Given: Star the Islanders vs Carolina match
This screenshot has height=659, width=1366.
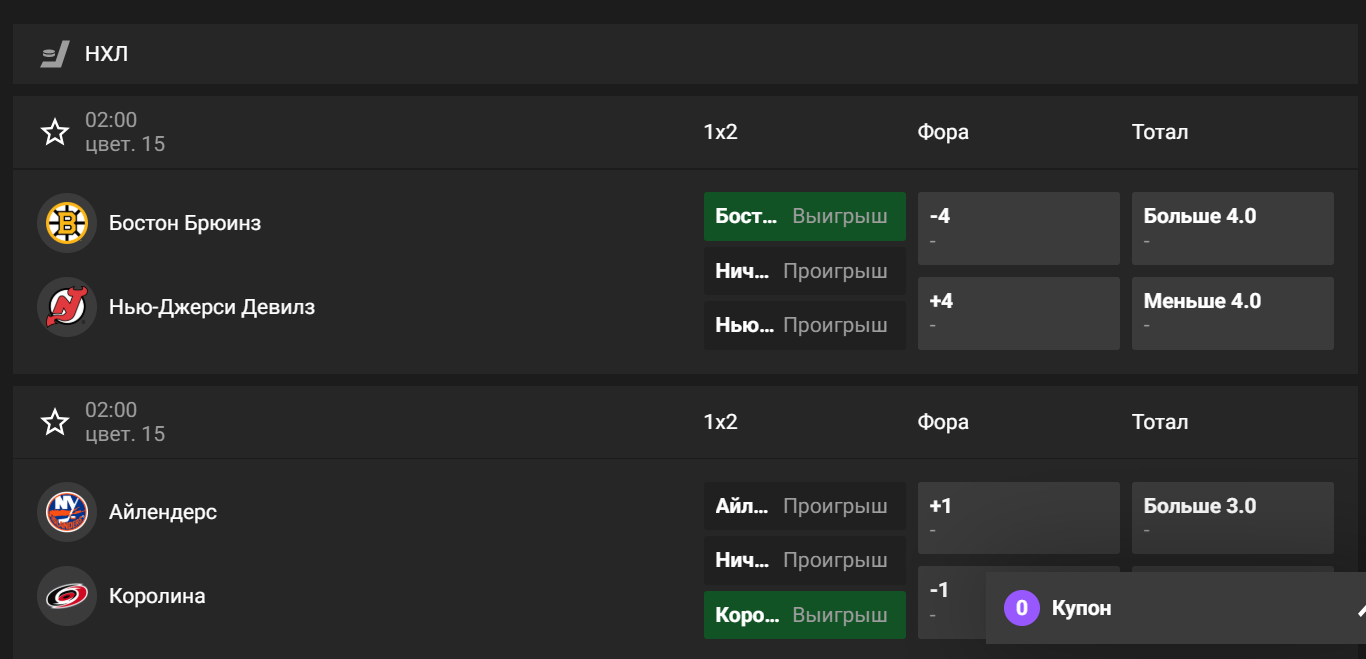Looking at the screenshot, I should click(x=55, y=422).
